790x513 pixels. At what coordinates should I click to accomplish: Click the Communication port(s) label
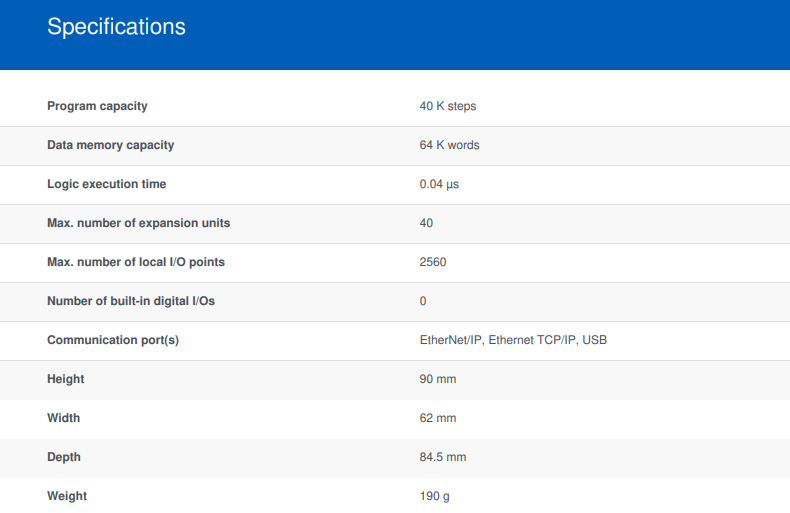(113, 340)
